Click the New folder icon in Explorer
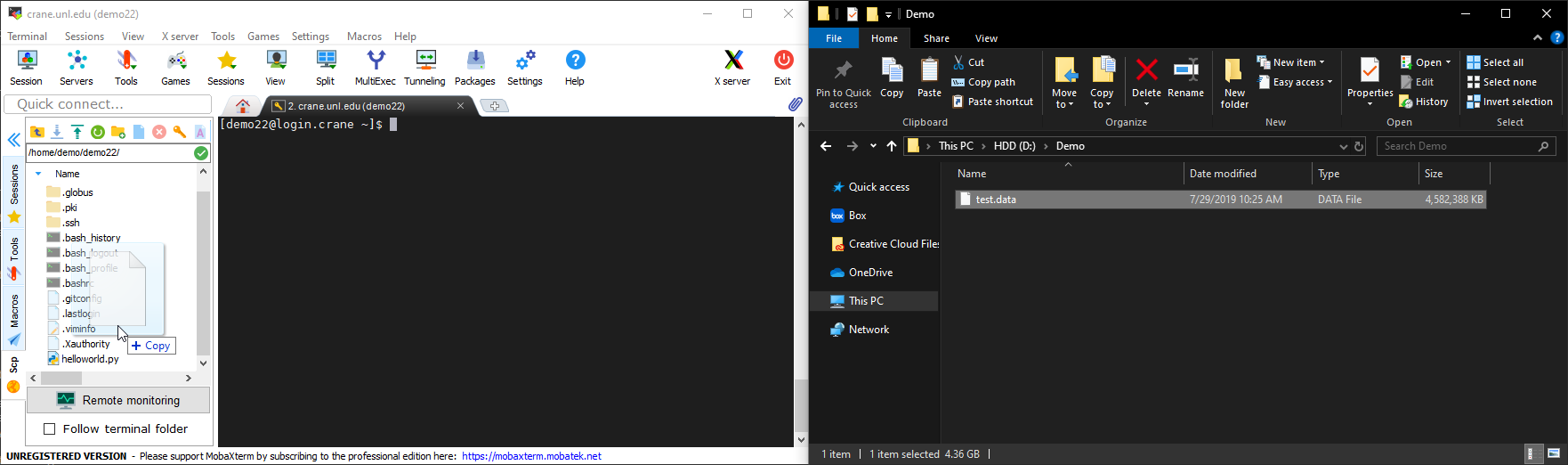 (1234, 83)
